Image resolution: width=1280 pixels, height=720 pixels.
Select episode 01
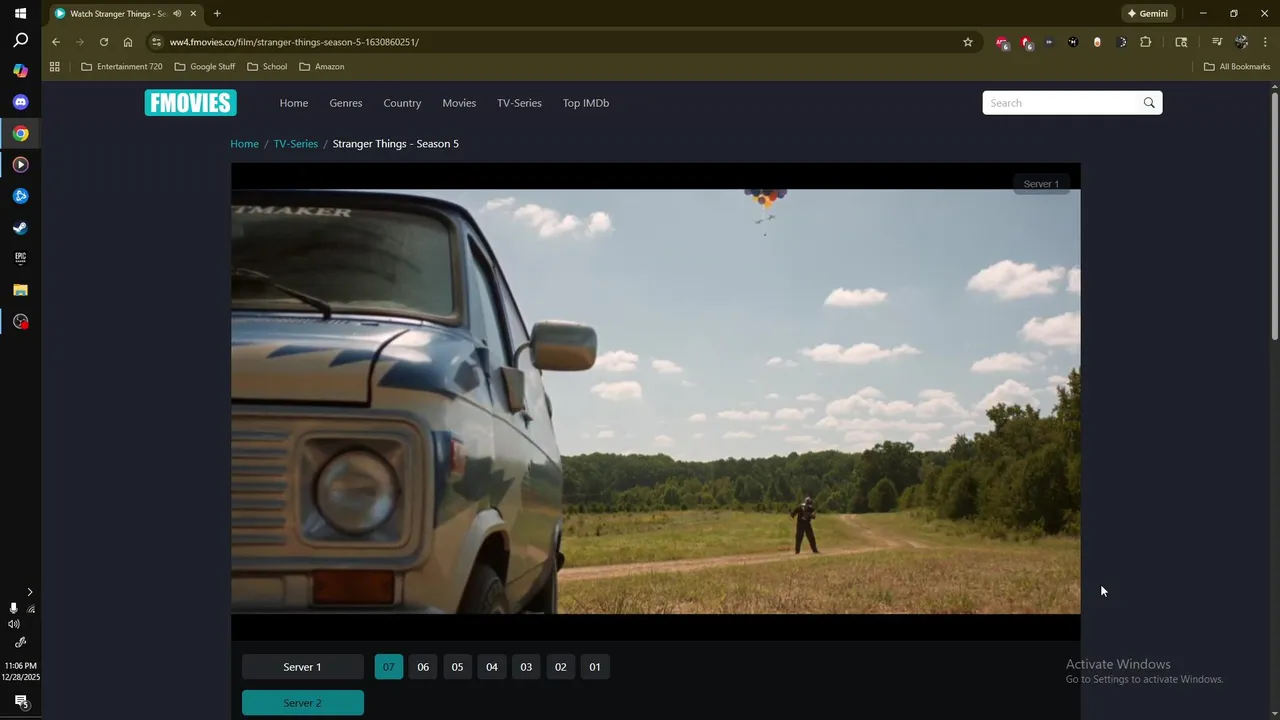click(595, 667)
